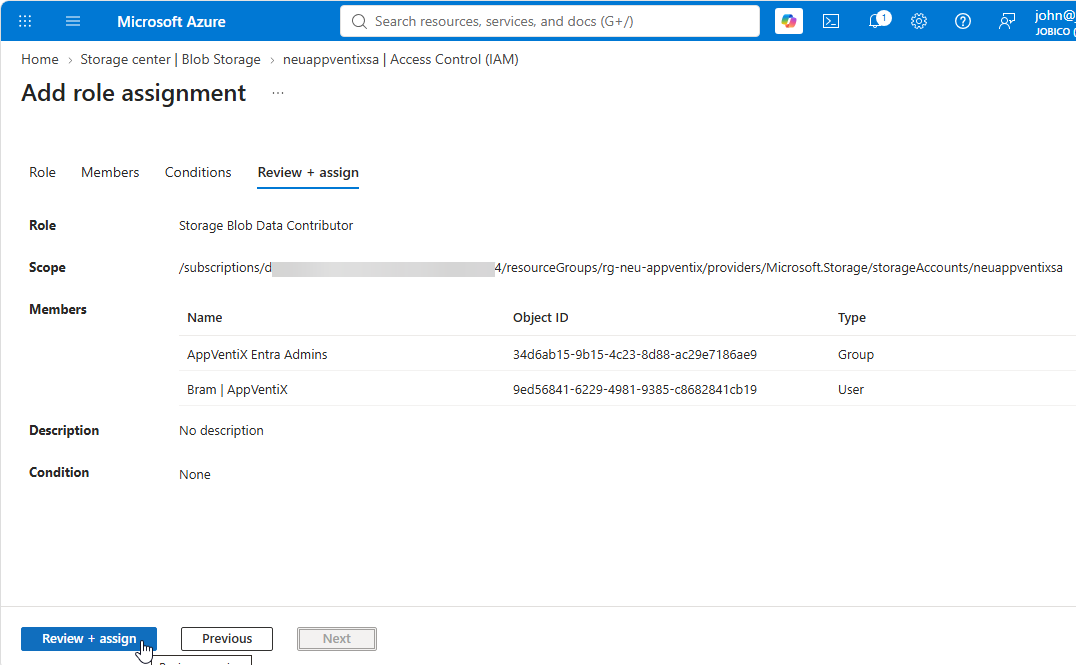Open the ellipsis menu beside Add role assignment

[277, 93]
